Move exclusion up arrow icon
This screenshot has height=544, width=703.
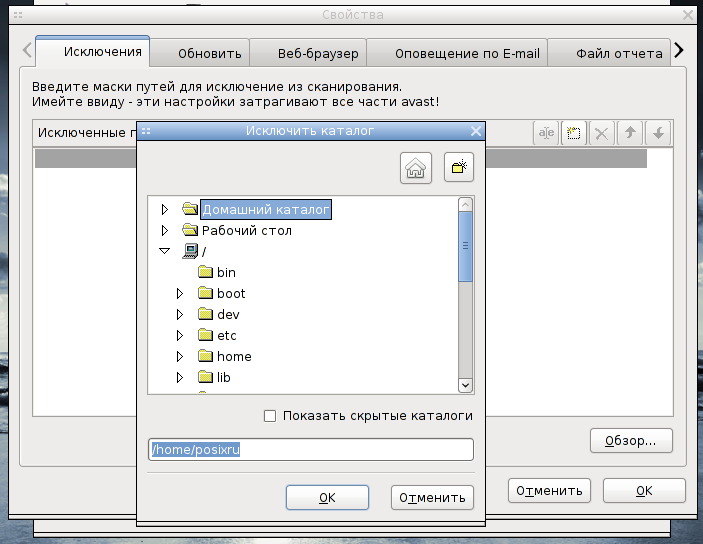click(x=630, y=133)
